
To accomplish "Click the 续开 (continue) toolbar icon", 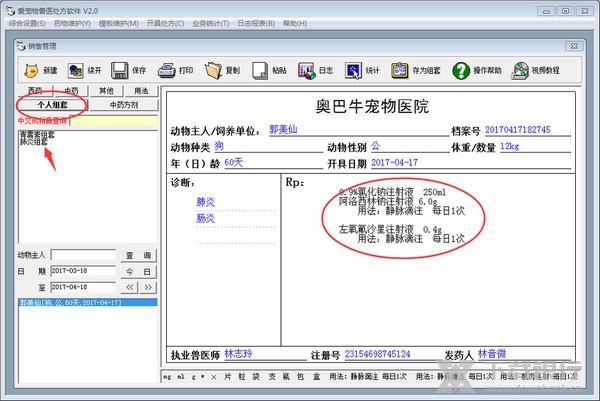I will click(75, 71).
